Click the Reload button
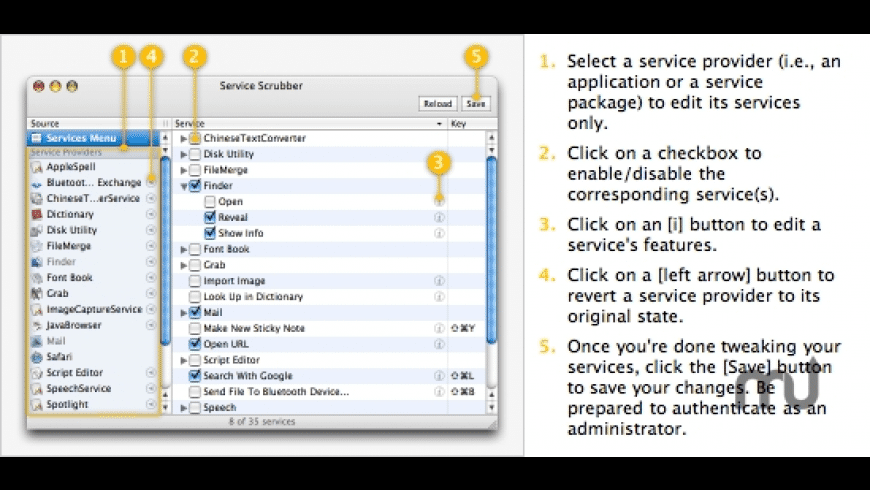870x490 pixels. coord(438,104)
